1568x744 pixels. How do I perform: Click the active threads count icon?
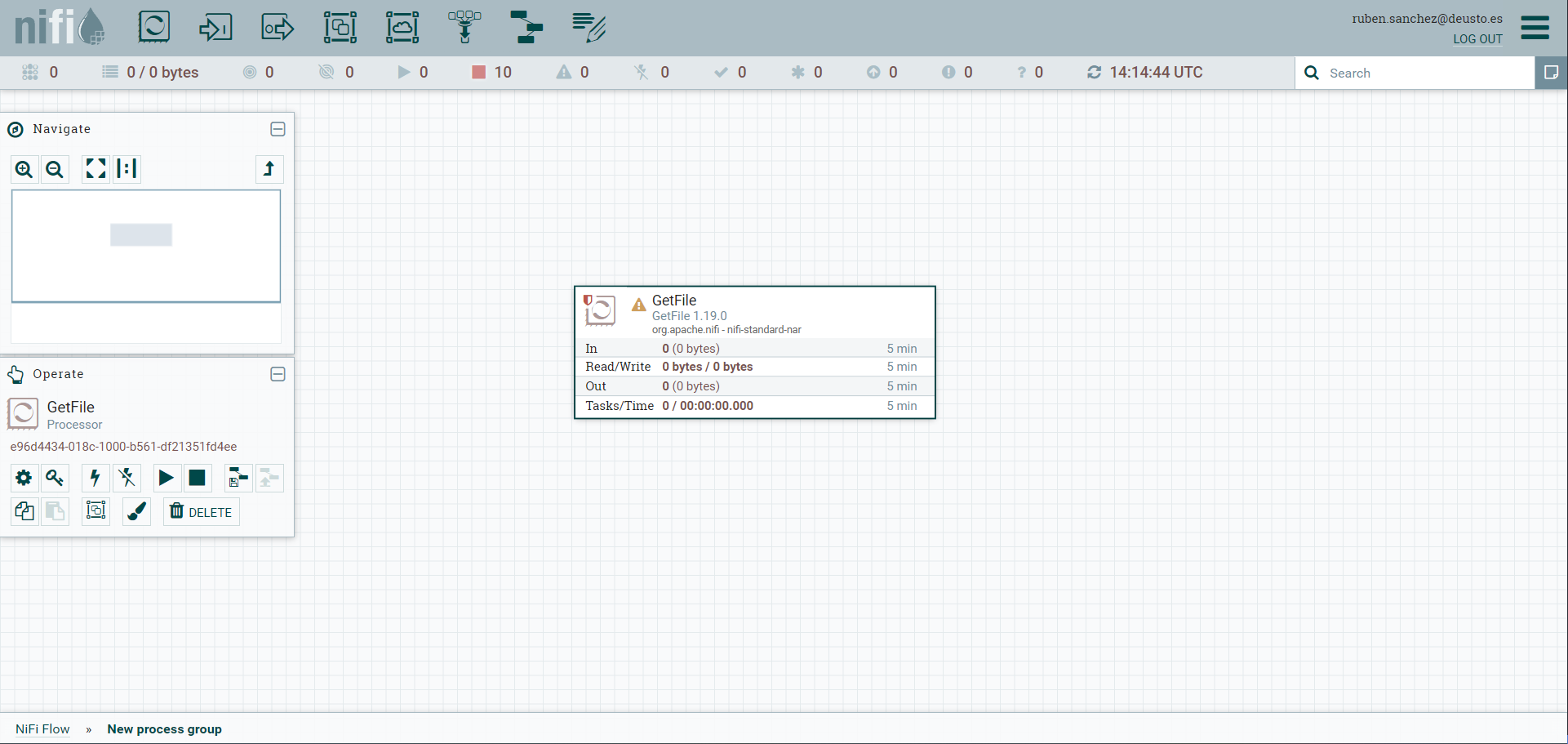pyautogui.click(x=30, y=73)
